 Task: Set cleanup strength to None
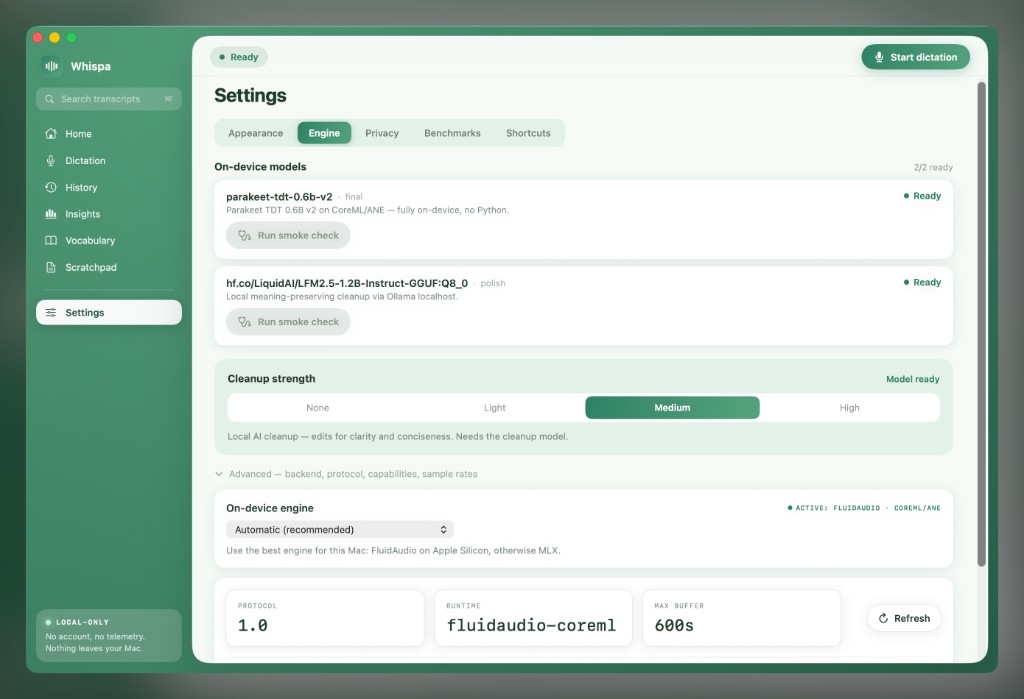pos(317,408)
